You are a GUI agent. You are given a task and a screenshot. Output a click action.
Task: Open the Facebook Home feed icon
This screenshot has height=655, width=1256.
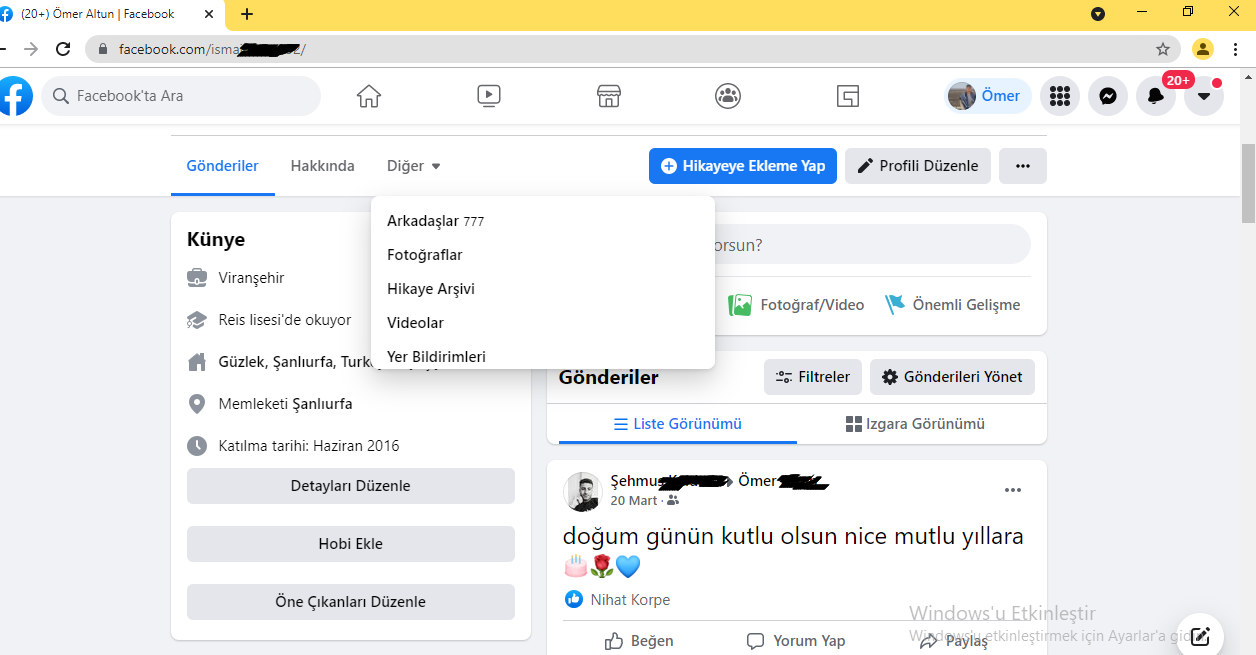coord(369,96)
